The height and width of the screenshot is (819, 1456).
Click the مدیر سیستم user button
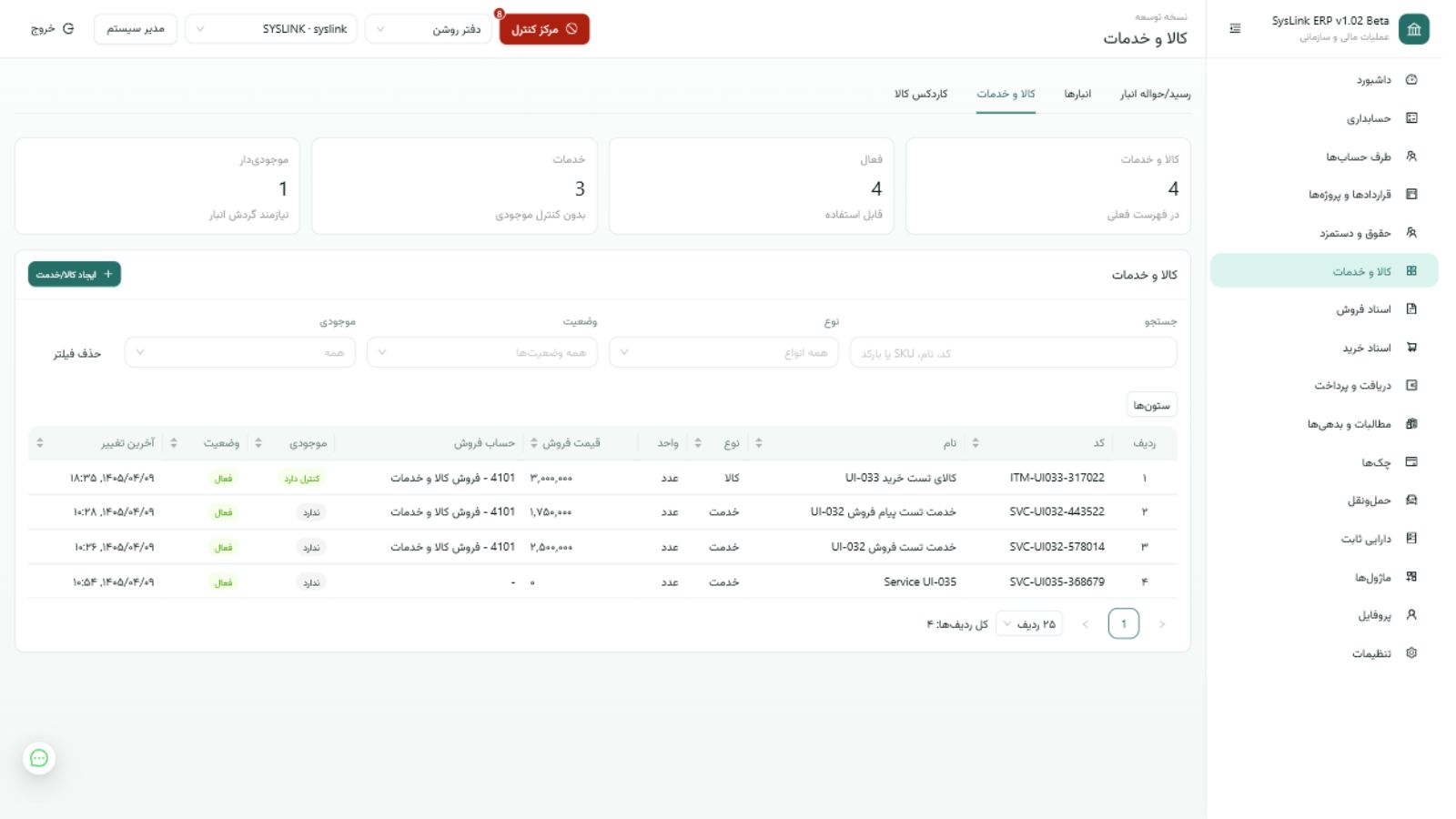[x=136, y=29]
